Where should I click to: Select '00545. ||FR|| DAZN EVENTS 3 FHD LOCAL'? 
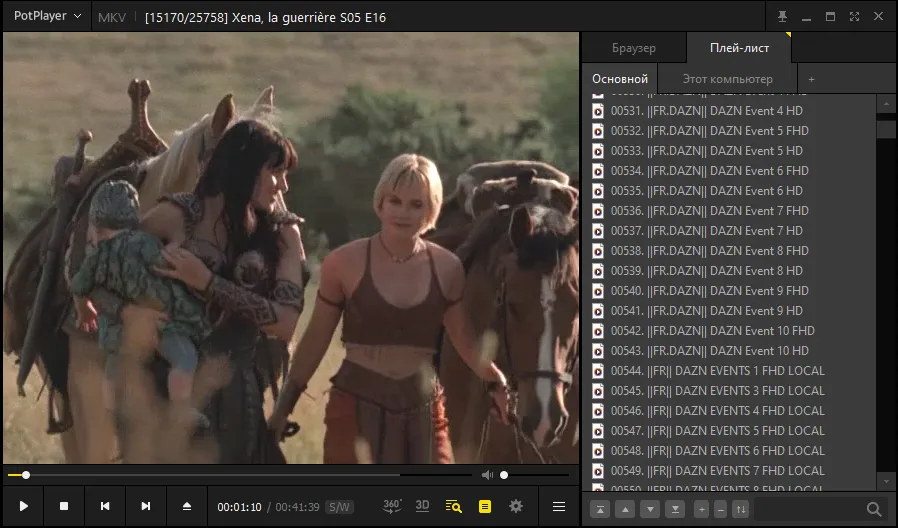[730, 391]
